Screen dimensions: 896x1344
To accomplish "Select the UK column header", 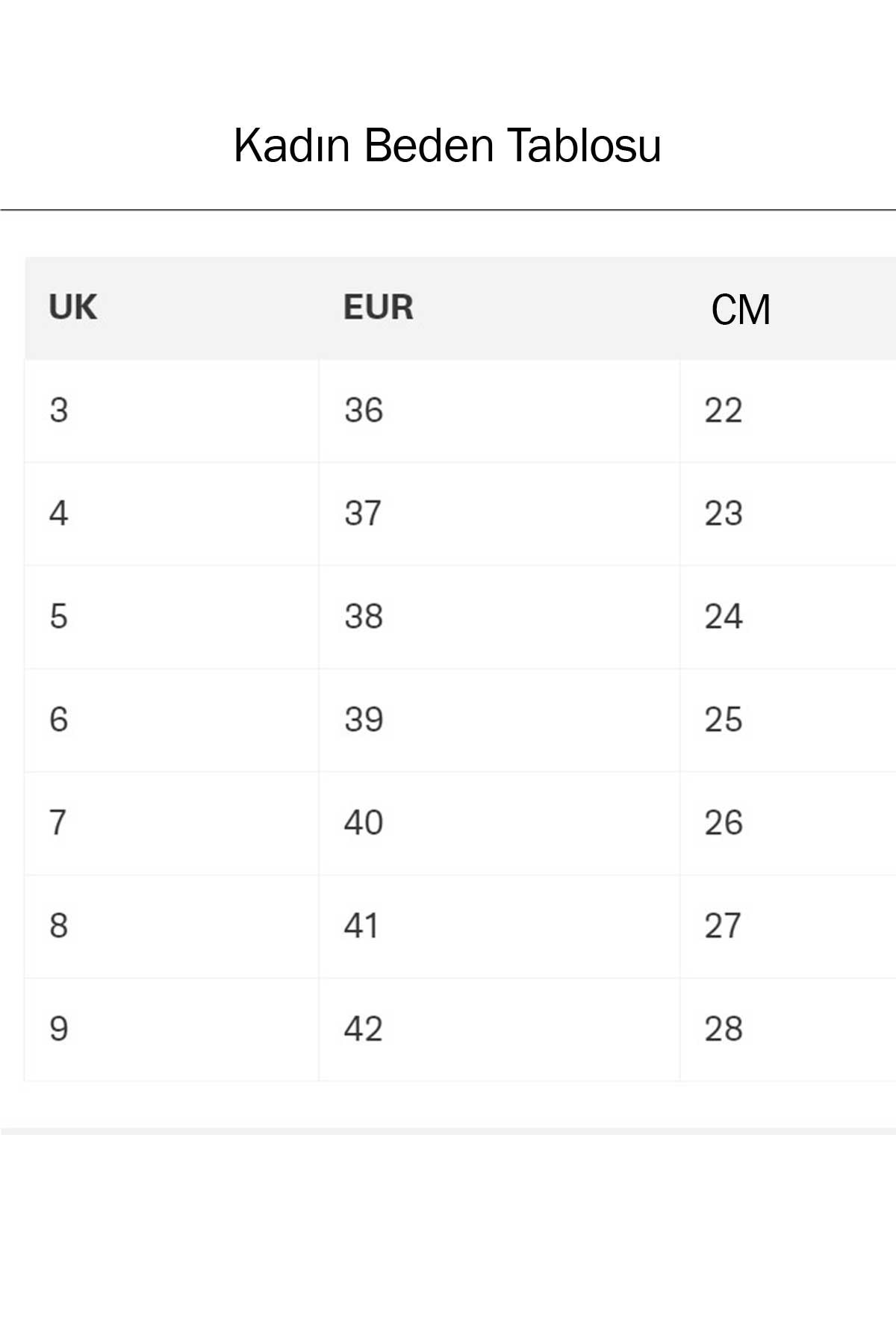I will [x=73, y=308].
